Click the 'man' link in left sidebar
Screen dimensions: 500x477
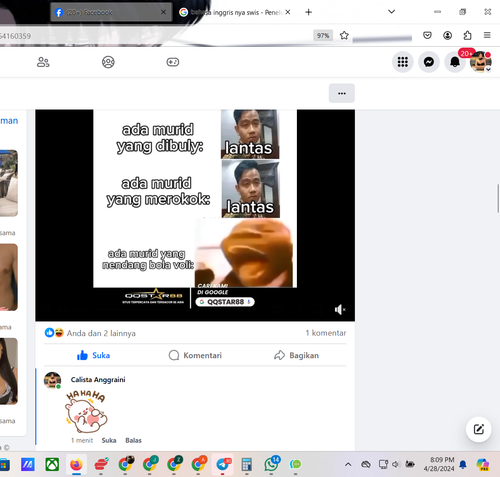(x=9, y=121)
